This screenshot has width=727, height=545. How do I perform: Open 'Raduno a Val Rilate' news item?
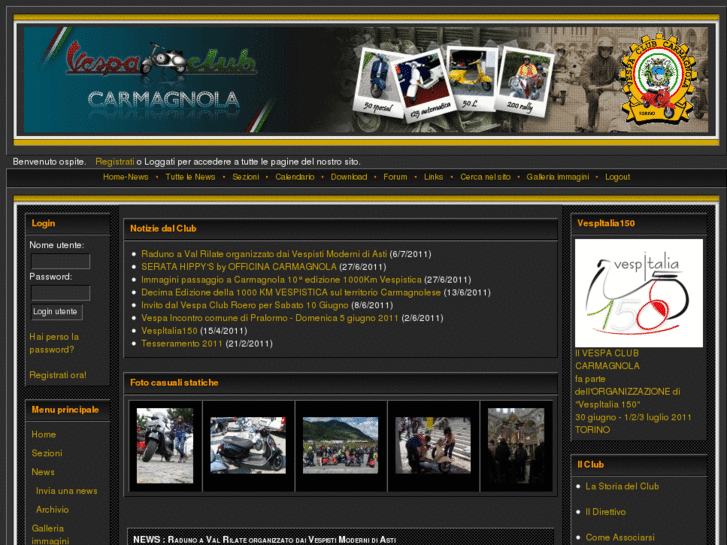tap(264, 254)
